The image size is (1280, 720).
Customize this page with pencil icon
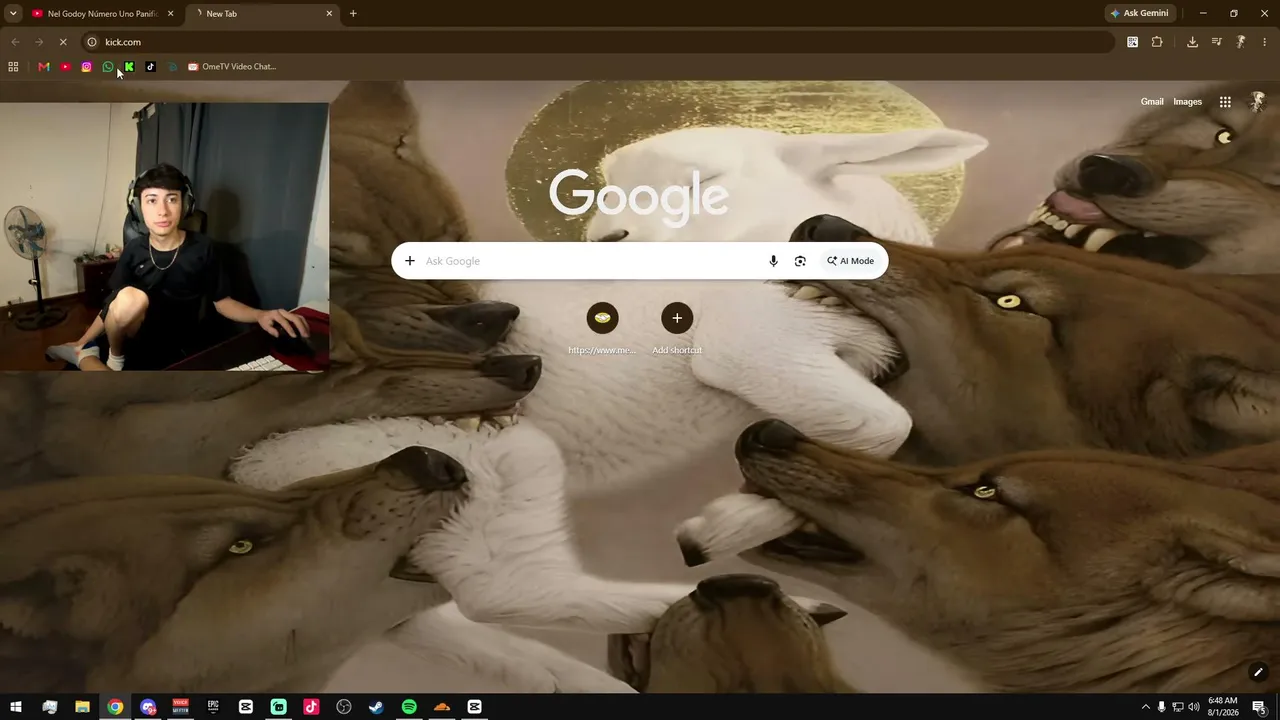[1258, 672]
